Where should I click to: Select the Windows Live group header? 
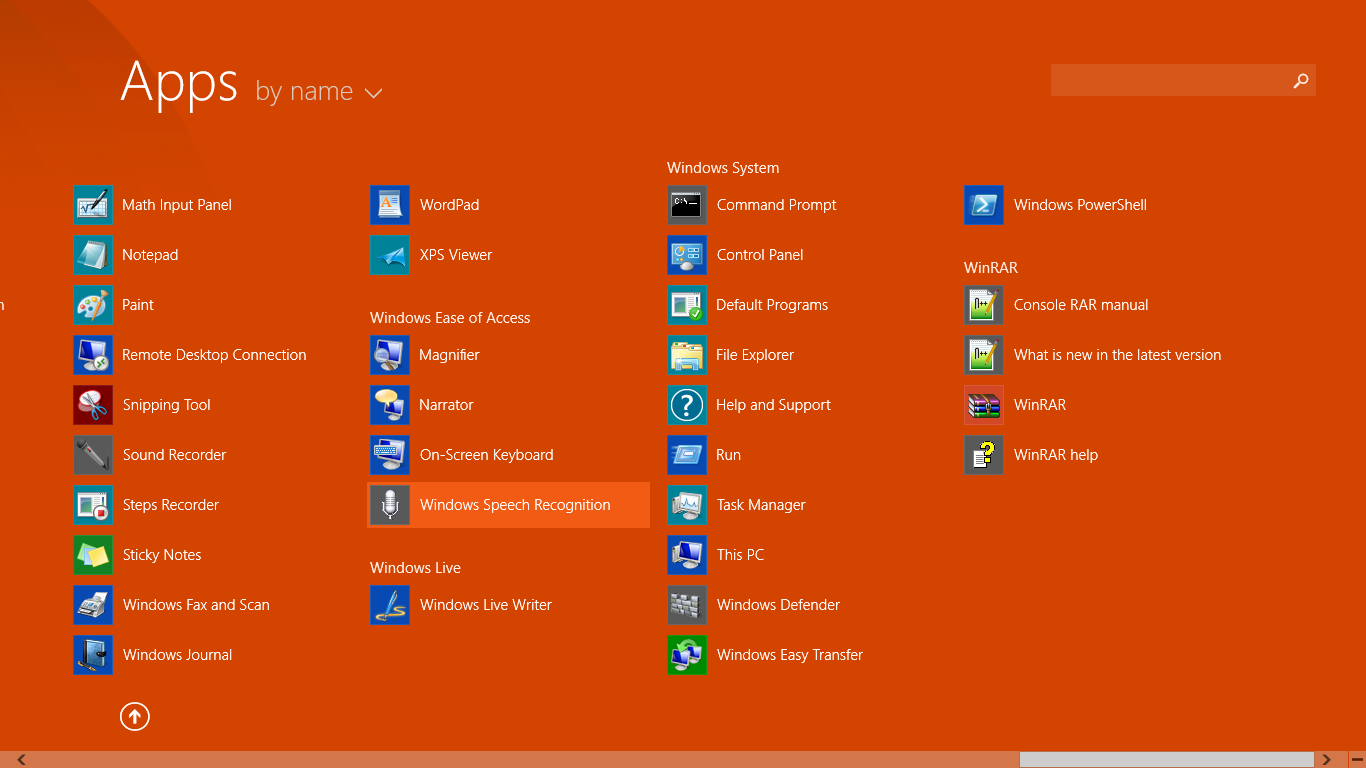415,568
